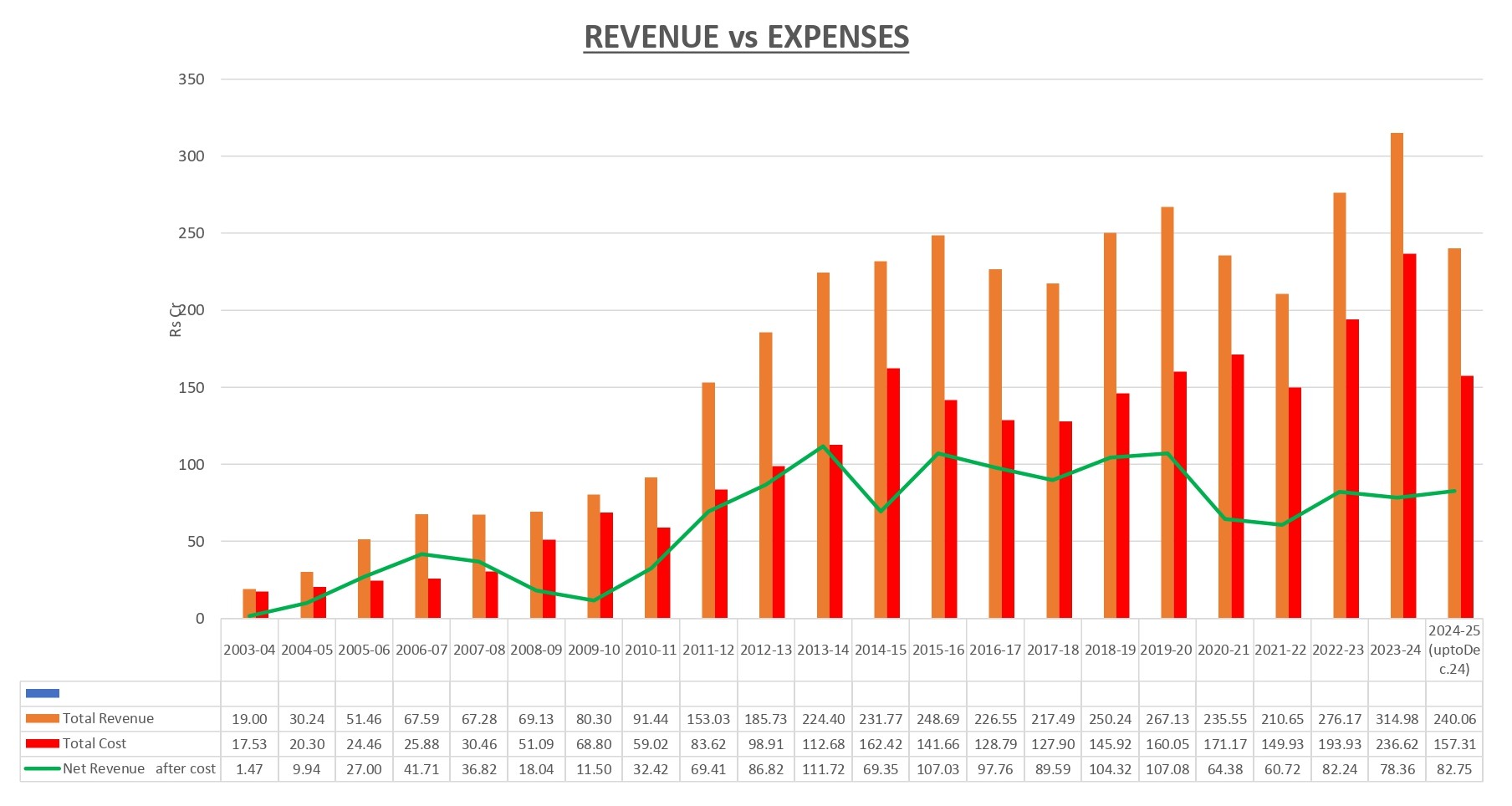
Task: Click the 1.47 net revenue cell for 2003-04
Action: 249,768
